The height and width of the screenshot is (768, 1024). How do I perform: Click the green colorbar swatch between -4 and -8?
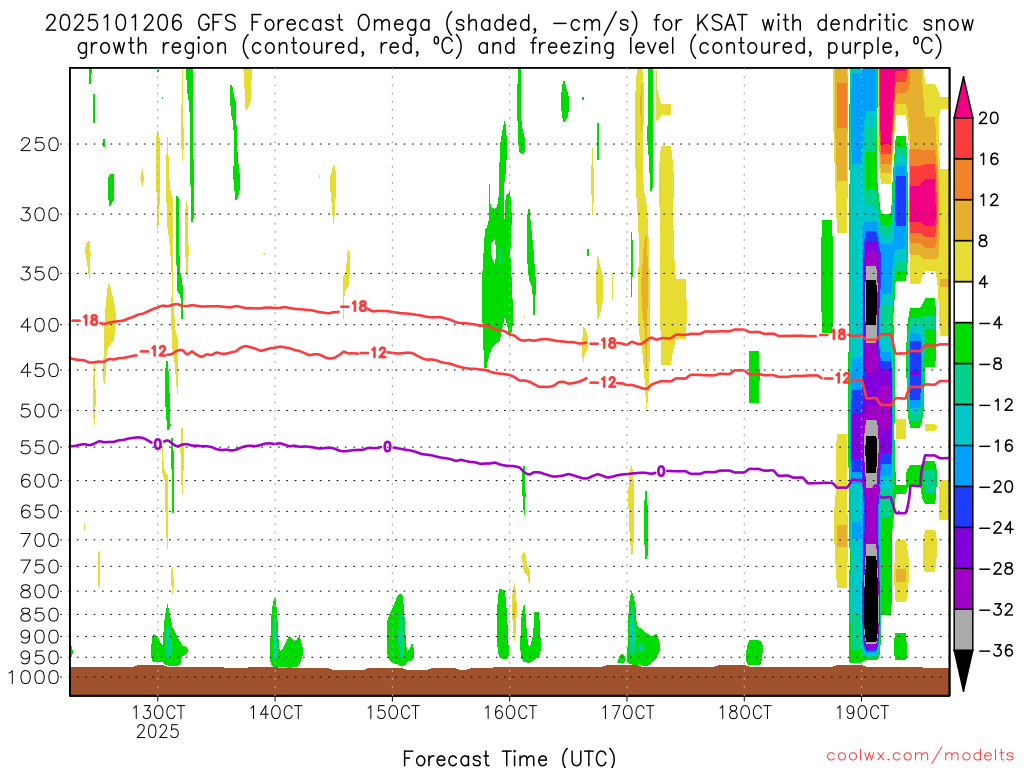pyautogui.click(x=963, y=344)
